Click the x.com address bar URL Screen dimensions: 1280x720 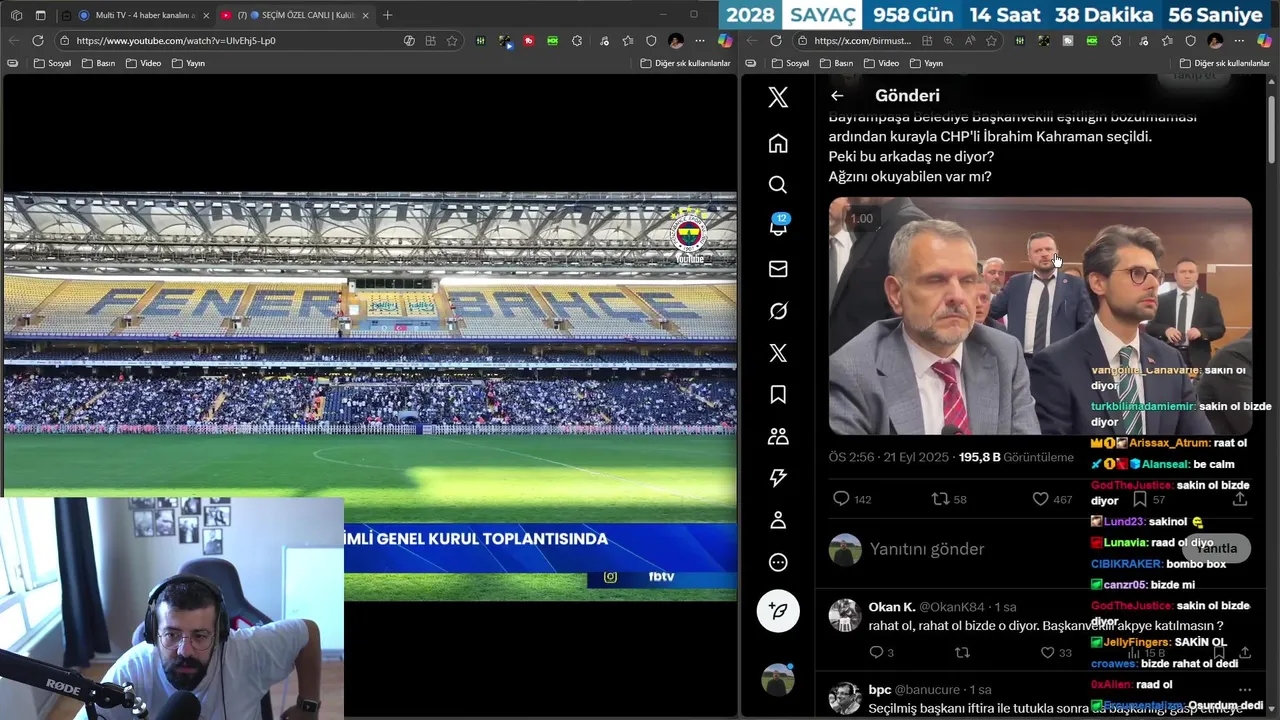click(862, 40)
